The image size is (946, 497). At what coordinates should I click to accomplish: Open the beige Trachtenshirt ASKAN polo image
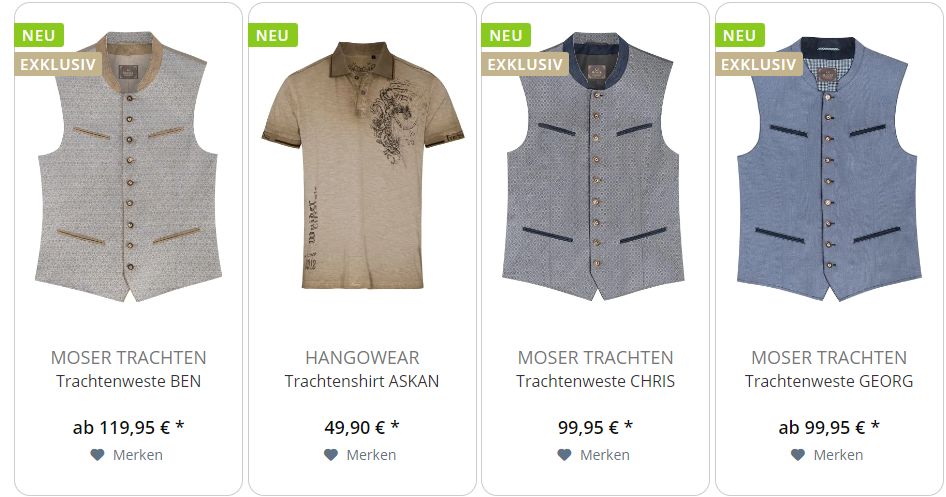pos(362,165)
